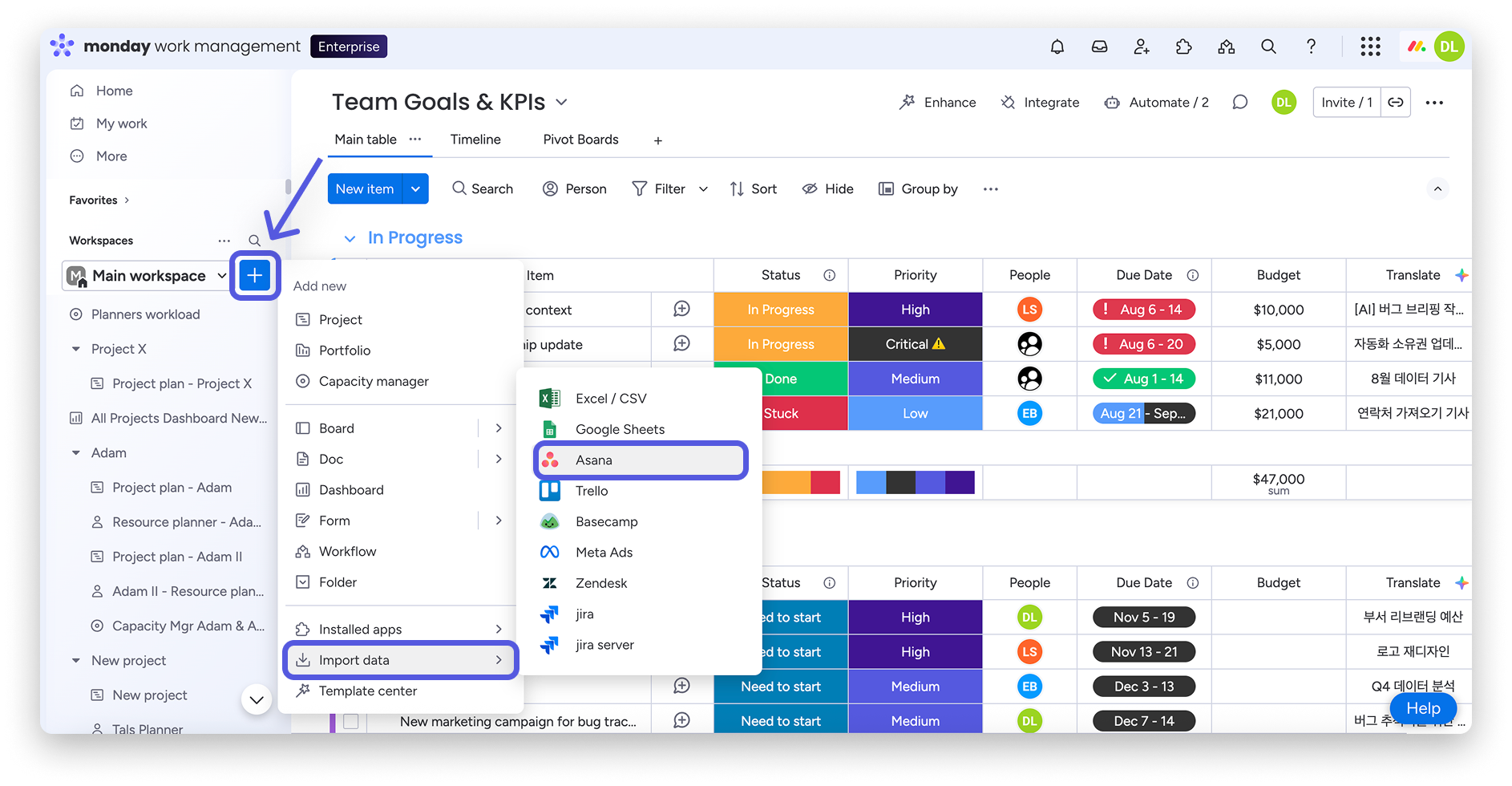1512x786 pixels.
Task: Click the invite members person-plus icon
Action: point(1142,47)
